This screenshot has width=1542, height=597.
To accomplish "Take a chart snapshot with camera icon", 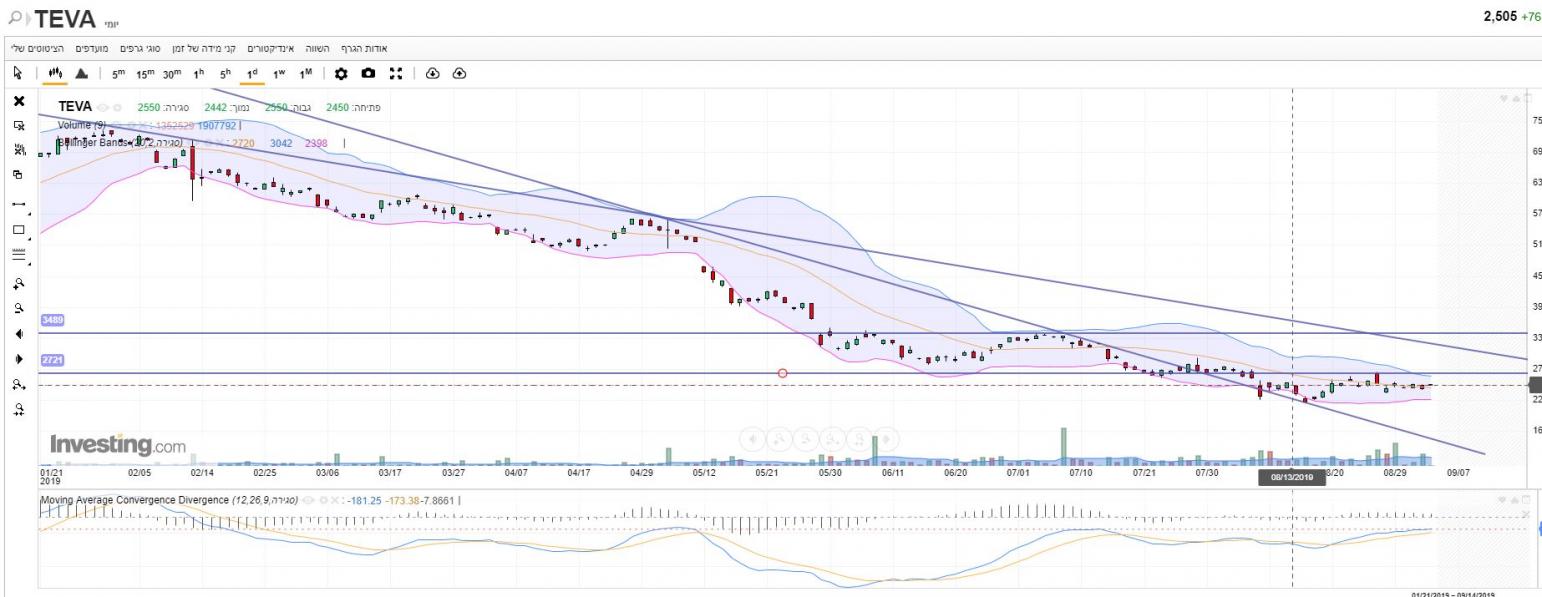I will click(x=368, y=74).
